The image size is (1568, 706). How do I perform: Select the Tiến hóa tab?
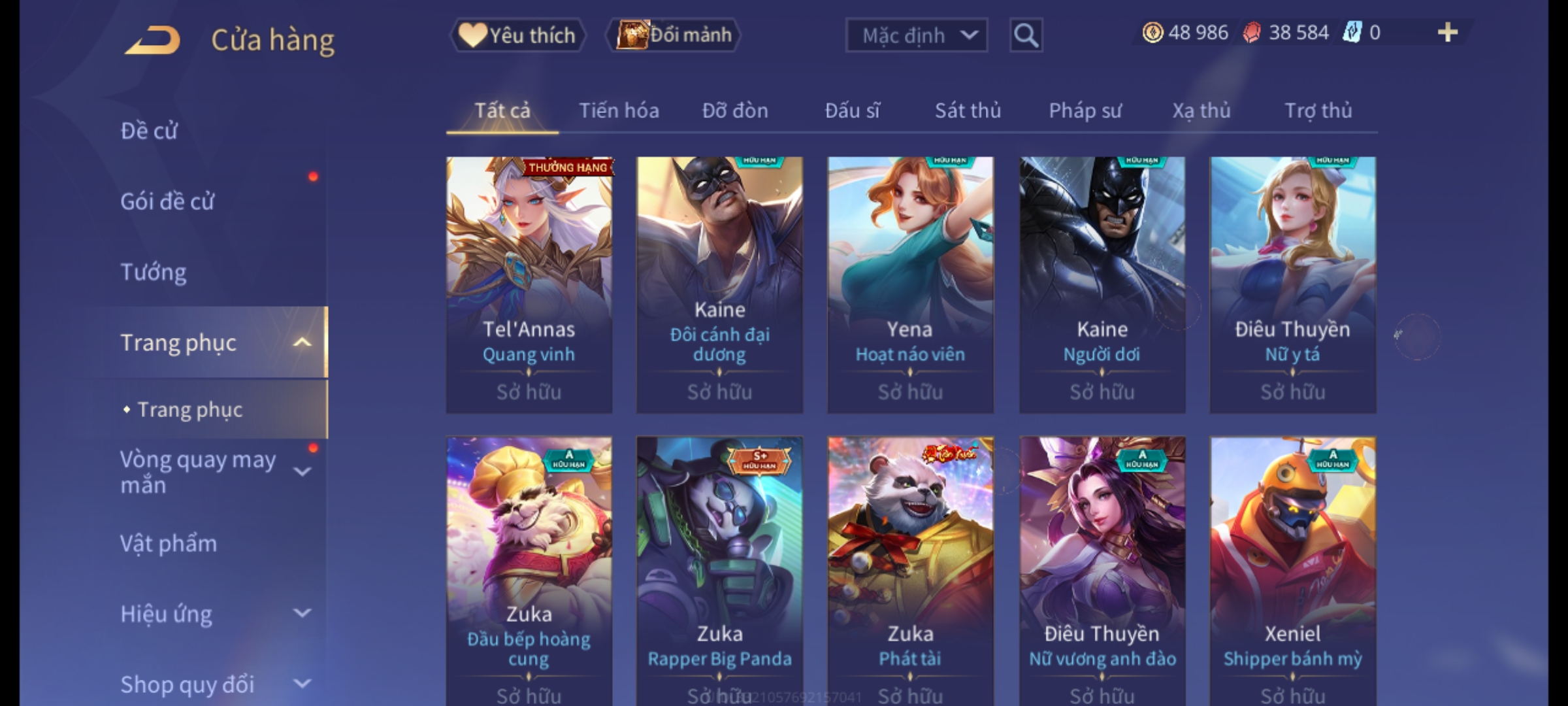tap(619, 110)
